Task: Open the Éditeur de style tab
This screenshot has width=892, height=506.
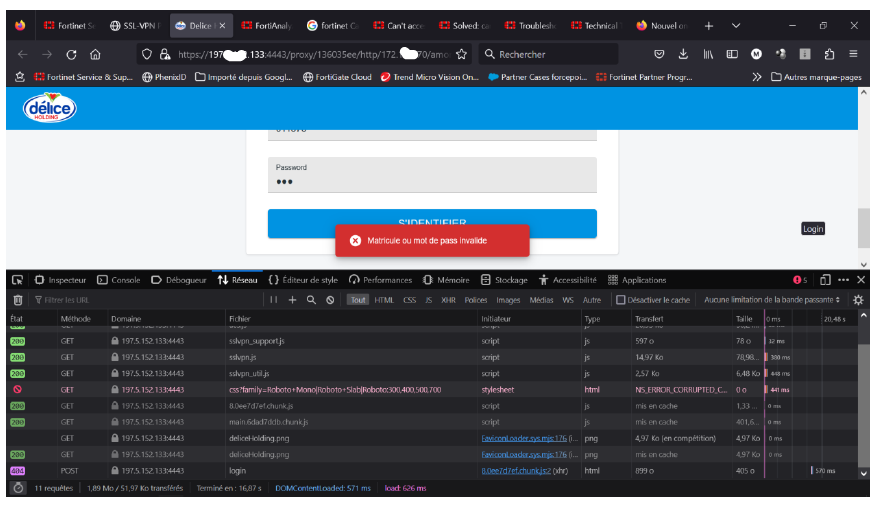Action: pyautogui.click(x=303, y=280)
